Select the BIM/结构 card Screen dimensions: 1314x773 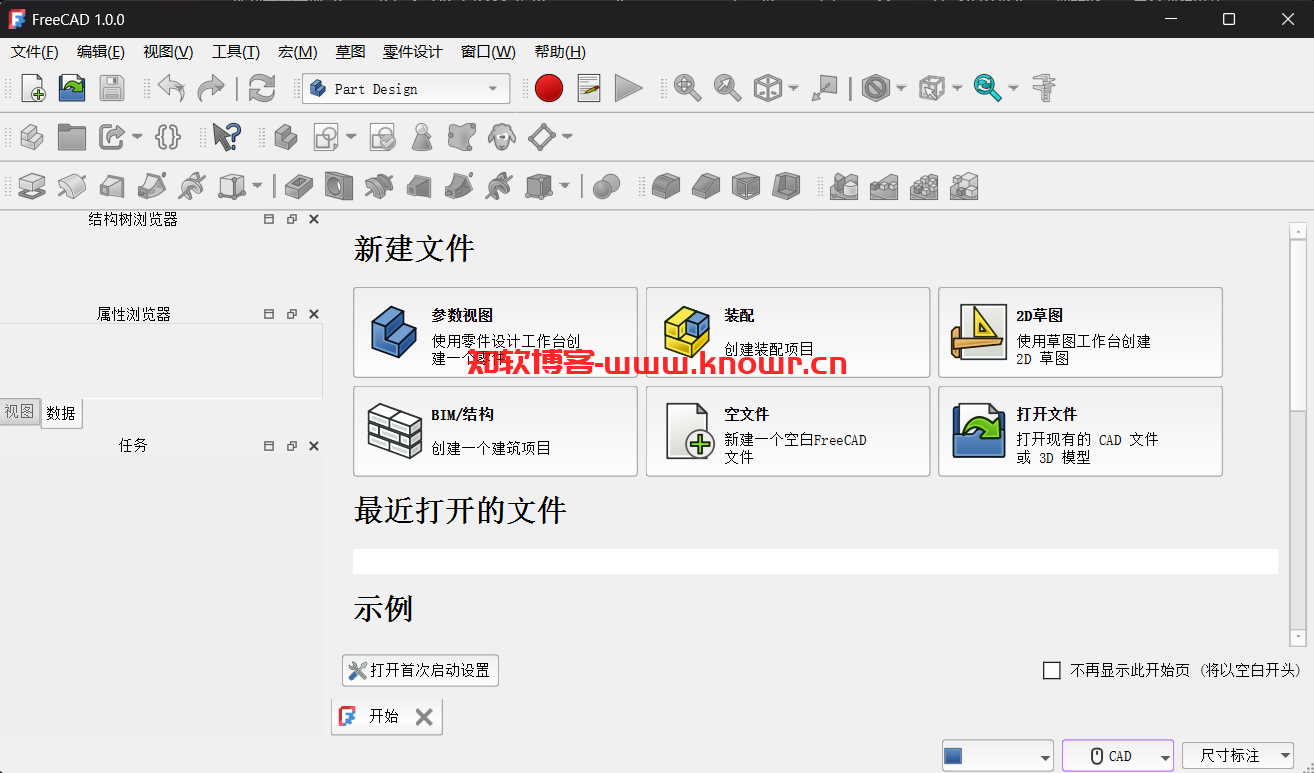coord(495,431)
